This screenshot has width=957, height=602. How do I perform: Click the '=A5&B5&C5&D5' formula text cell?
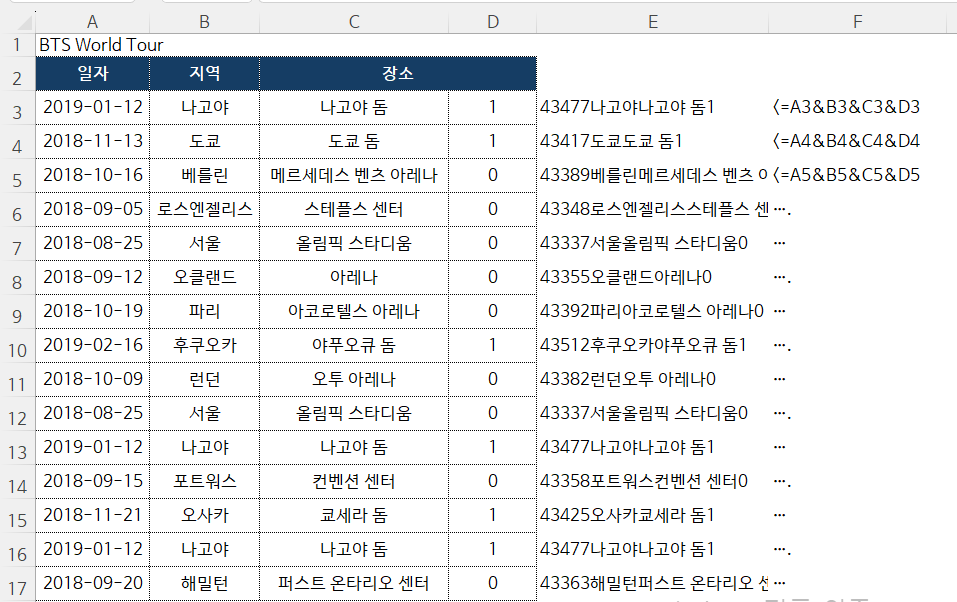858,175
